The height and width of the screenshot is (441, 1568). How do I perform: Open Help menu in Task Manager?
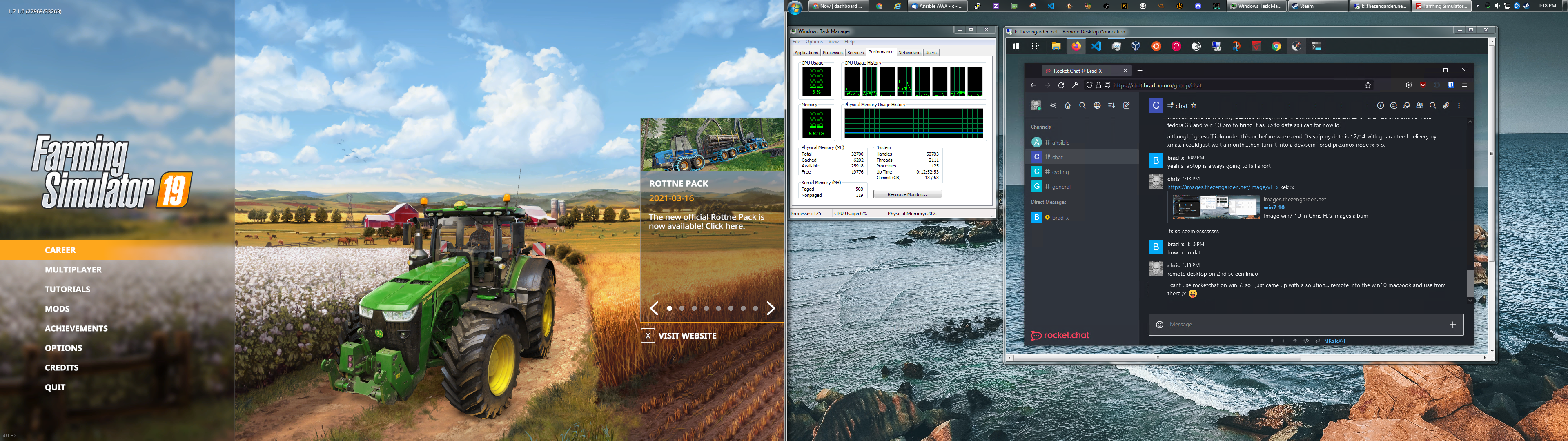(x=849, y=42)
